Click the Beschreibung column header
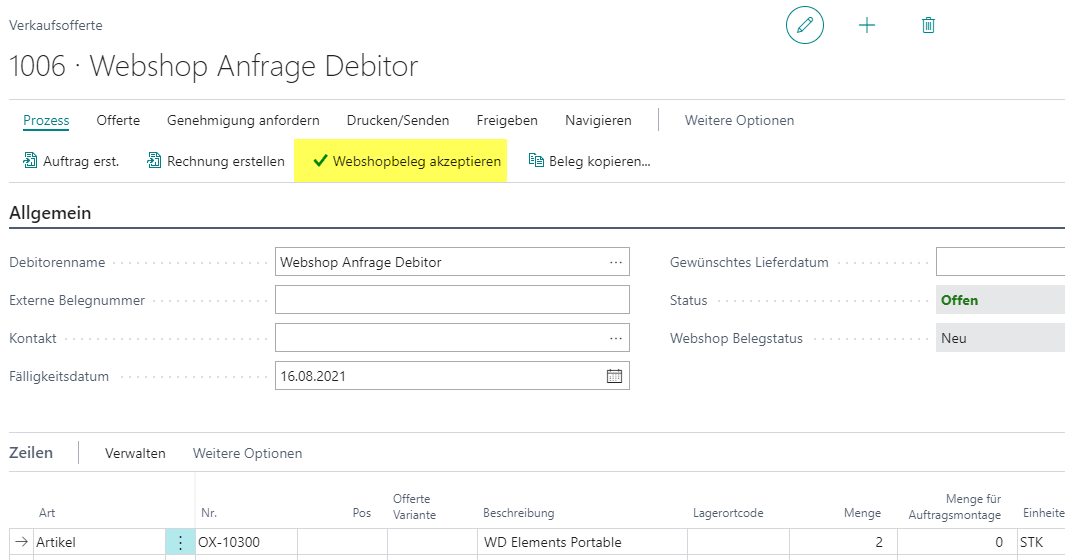Screen dimensions: 1065x560 518,513
